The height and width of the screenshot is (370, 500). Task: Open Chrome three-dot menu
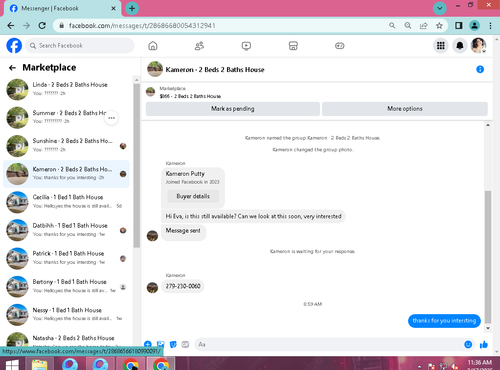click(x=490, y=26)
